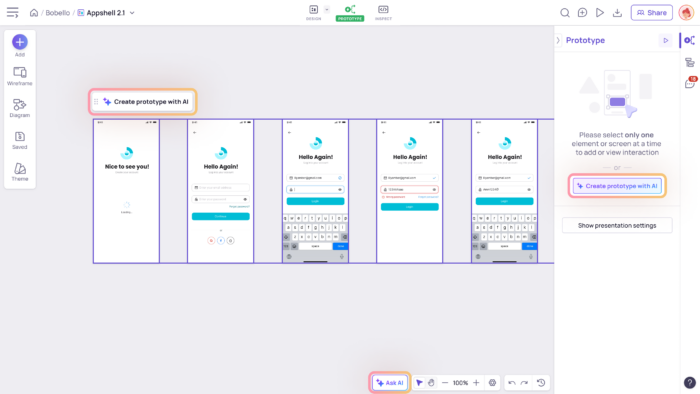Redo the last action
The height and width of the screenshot is (394, 700).
[525, 383]
